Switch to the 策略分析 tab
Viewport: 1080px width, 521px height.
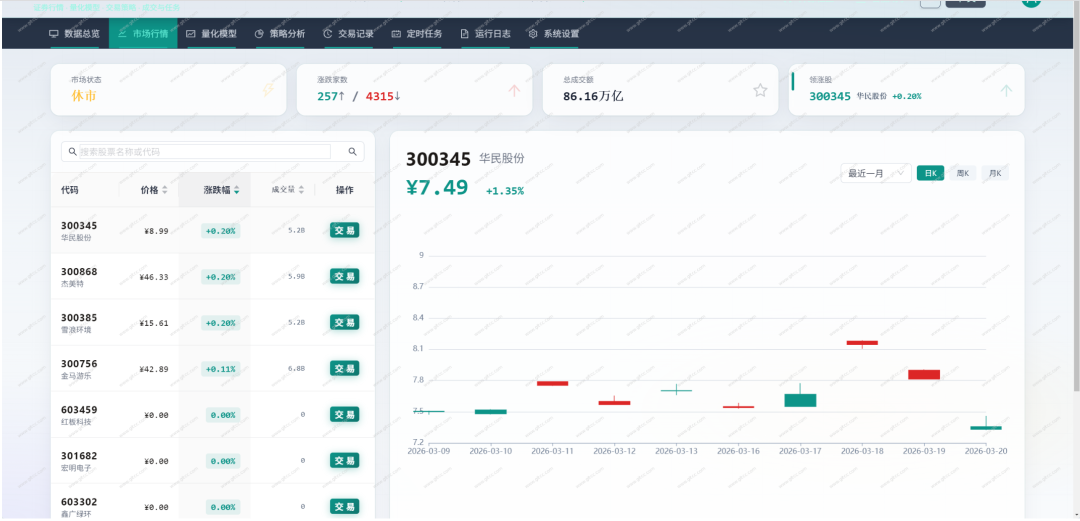click(x=280, y=33)
